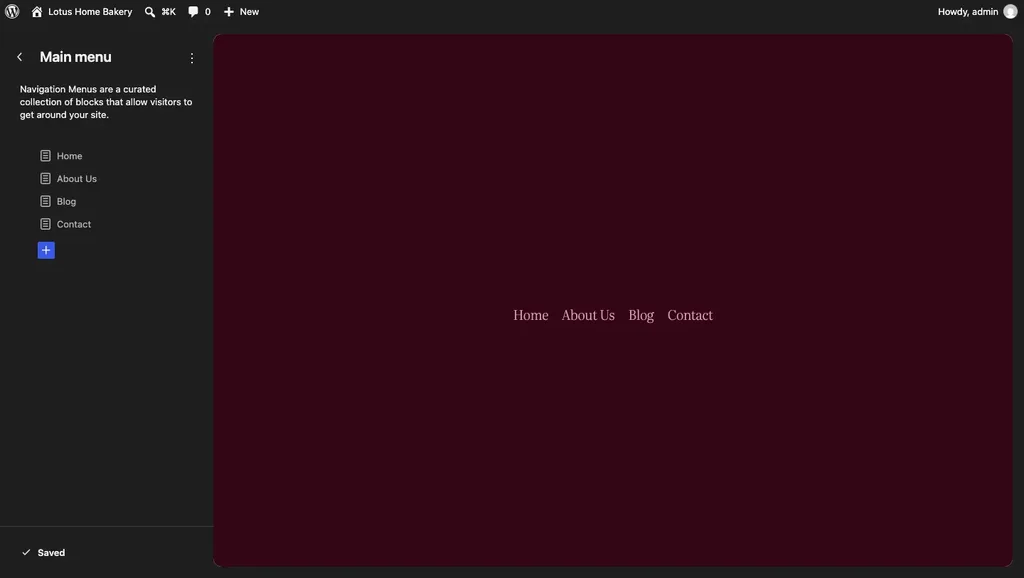Select the About Us item in sidebar list
1024x578 pixels.
(76, 179)
